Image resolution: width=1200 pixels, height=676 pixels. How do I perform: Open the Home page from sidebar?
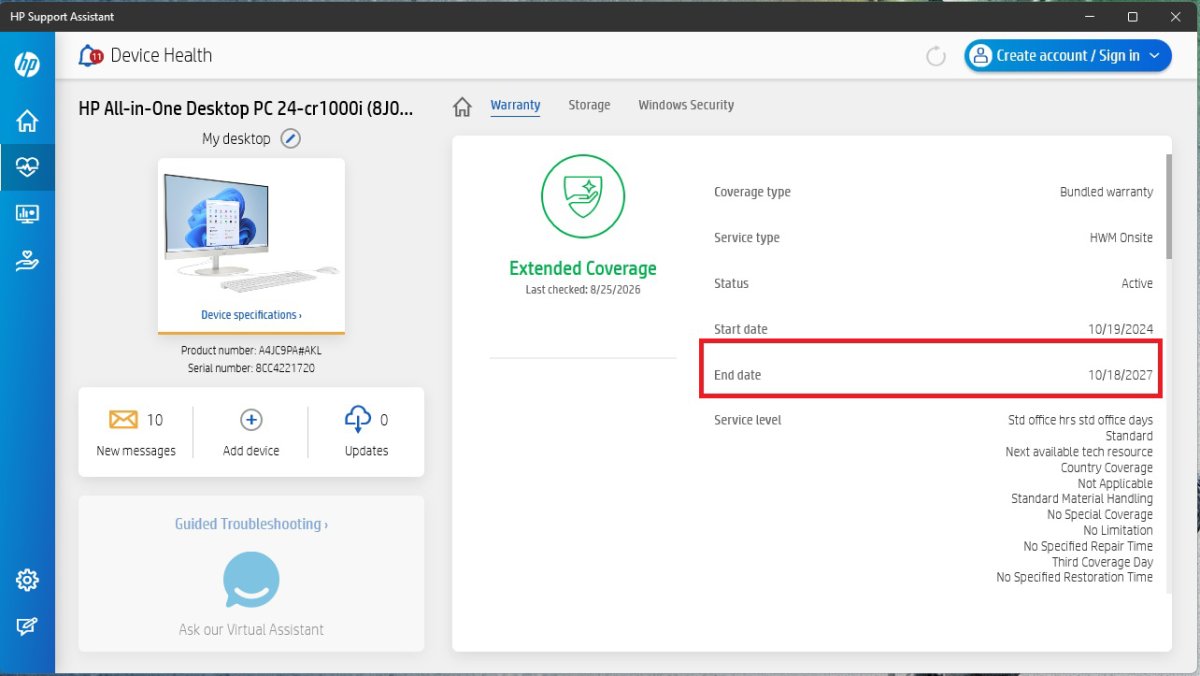(x=27, y=122)
